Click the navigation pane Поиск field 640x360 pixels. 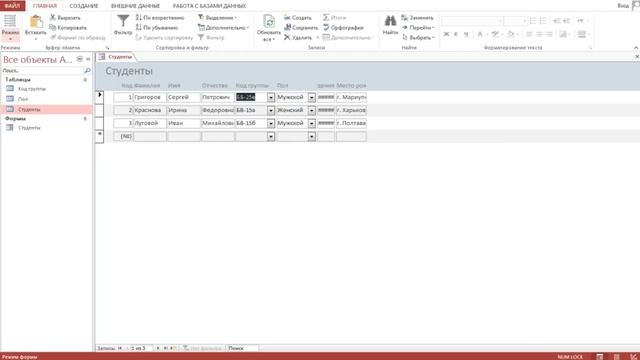(x=42, y=71)
